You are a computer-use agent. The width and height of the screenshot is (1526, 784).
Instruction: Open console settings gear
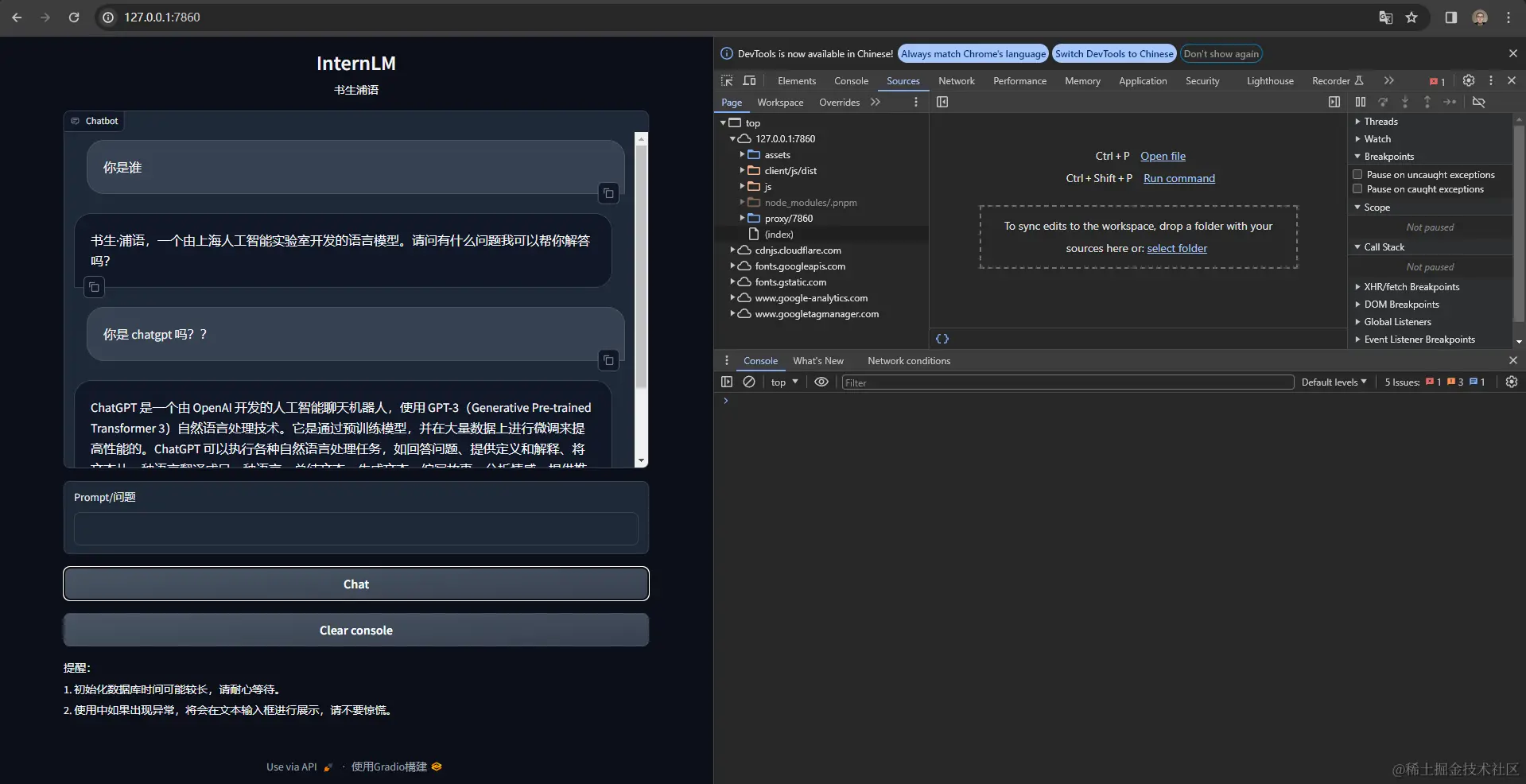click(x=1512, y=382)
